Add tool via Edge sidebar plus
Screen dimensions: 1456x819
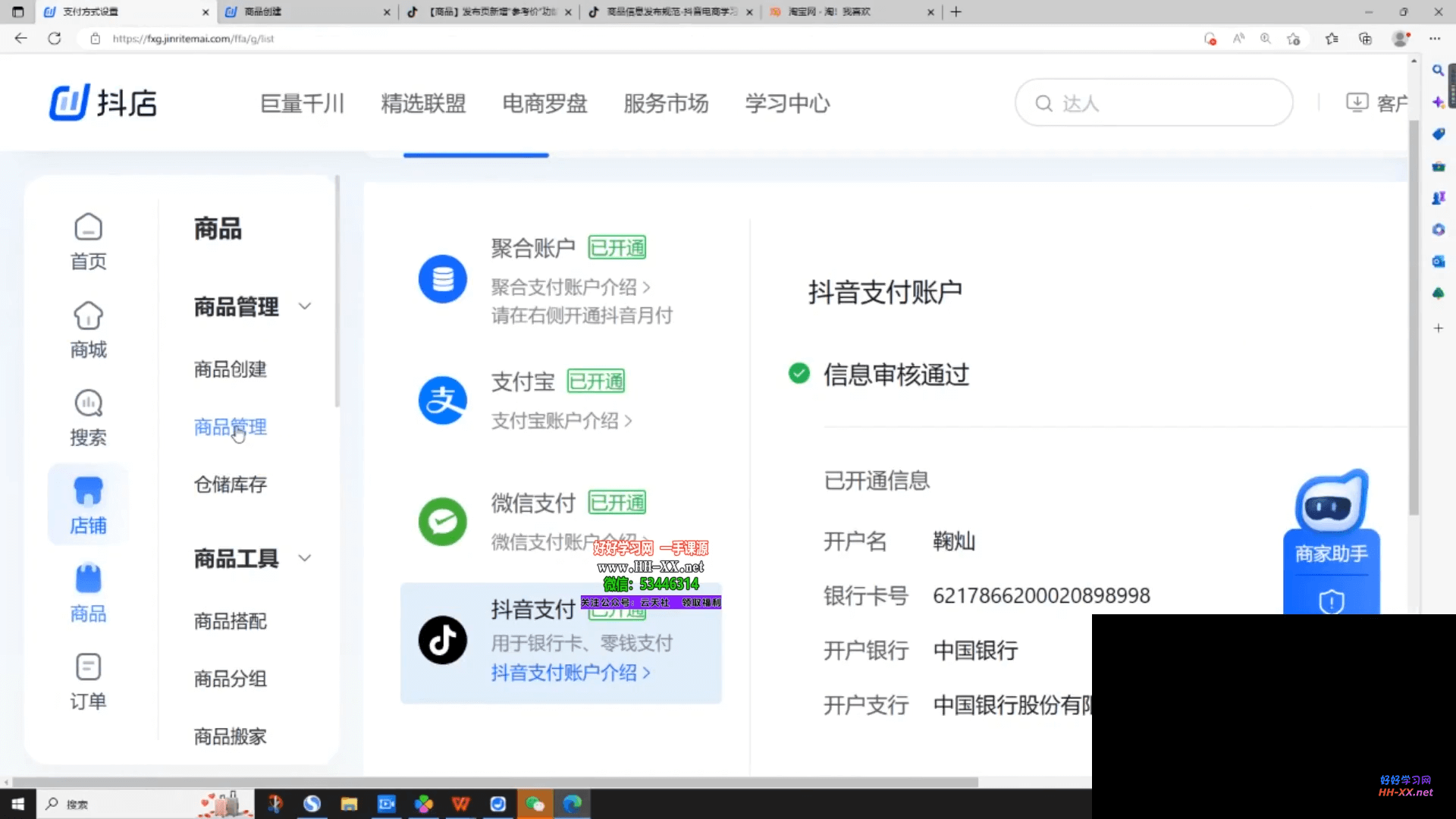[x=1438, y=328]
